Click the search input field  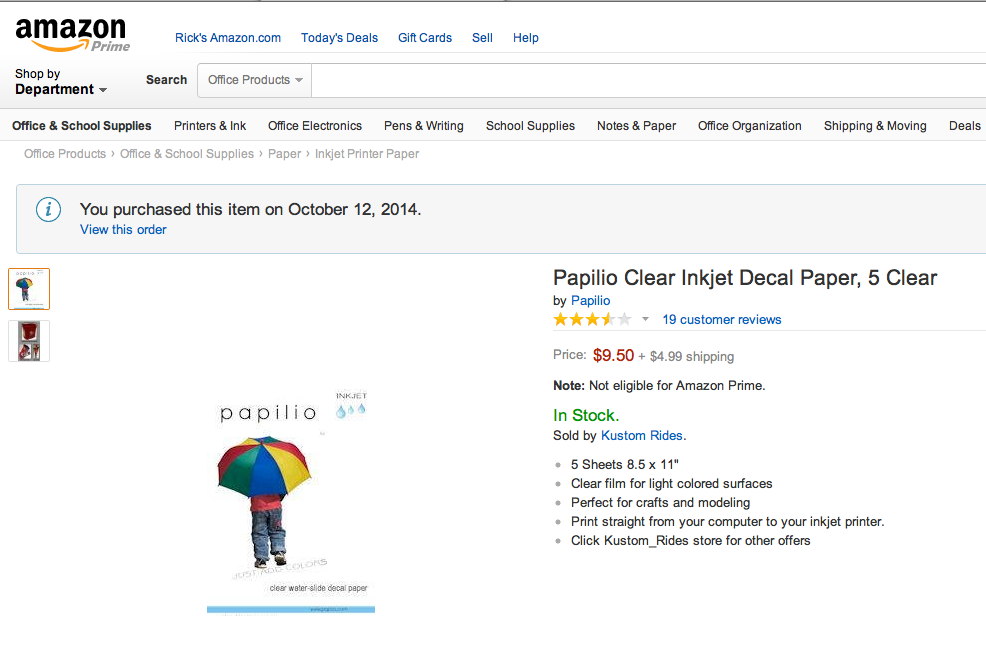648,80
